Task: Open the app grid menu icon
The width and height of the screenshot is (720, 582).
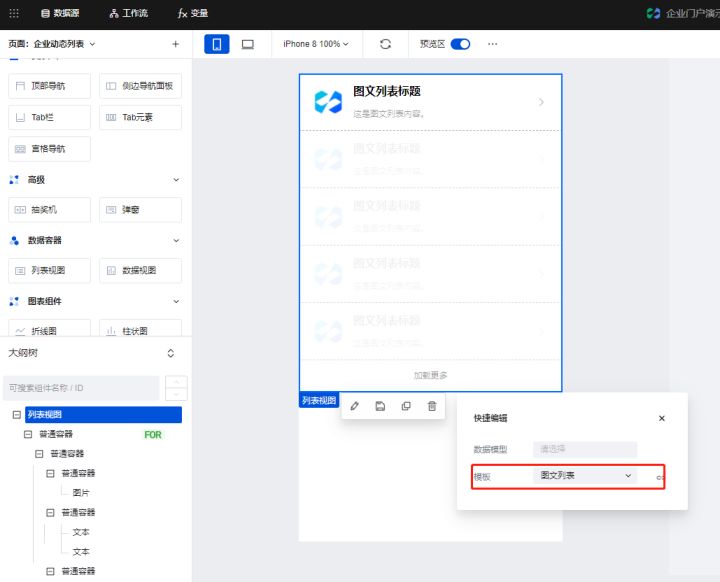Action: (x=14, y=13)
